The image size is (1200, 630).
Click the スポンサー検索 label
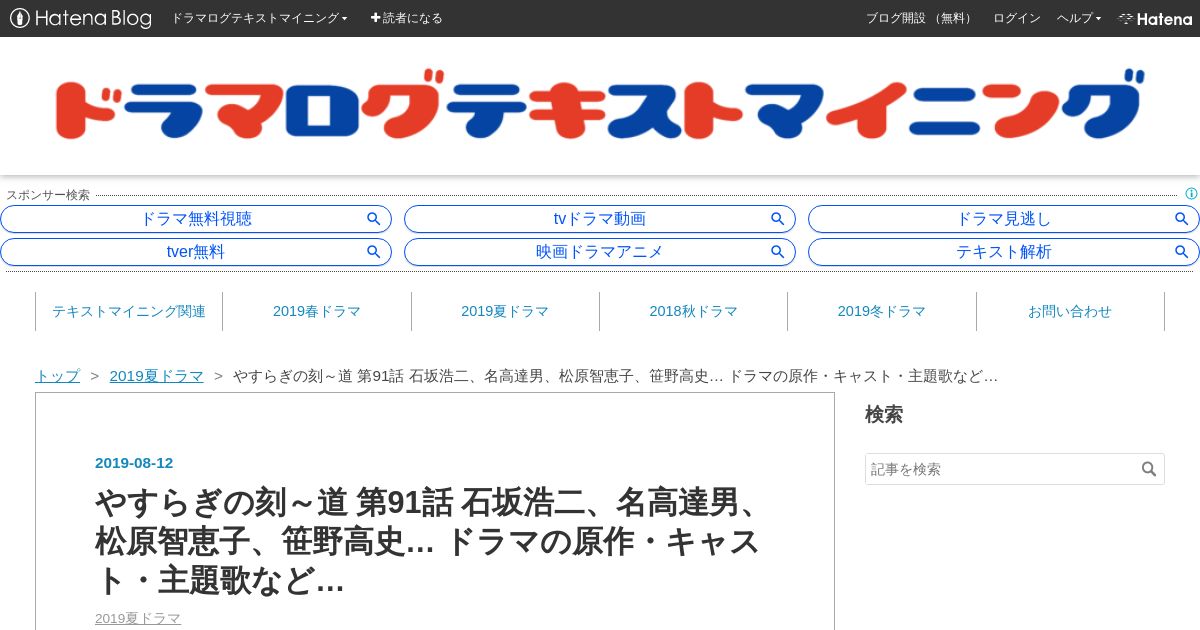click(48, 195)
